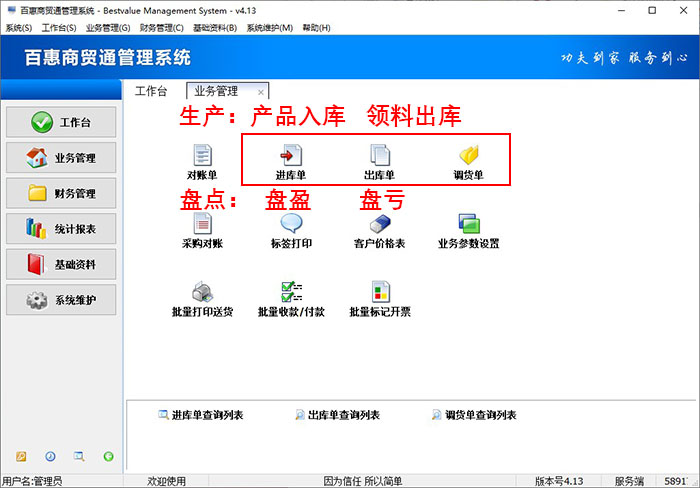
Task: Select 财务管理 in the sidebar
Action: pyautogui.click(x=61, y=193)
